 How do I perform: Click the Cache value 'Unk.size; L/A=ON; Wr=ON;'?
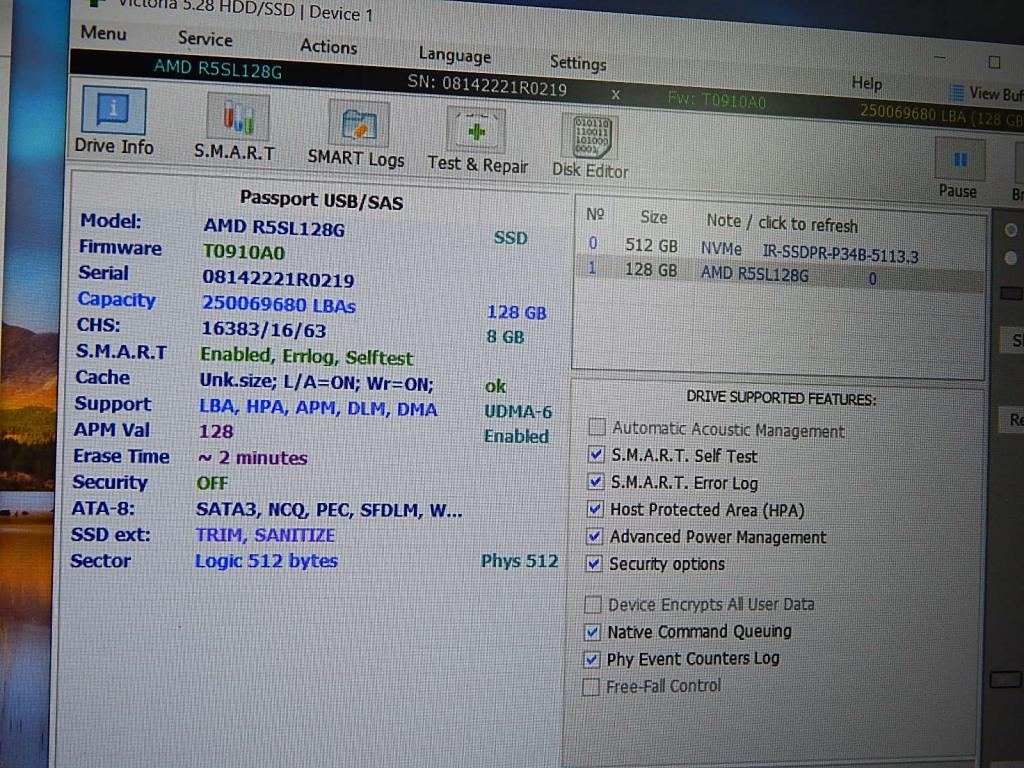click(x=316, y=383)
